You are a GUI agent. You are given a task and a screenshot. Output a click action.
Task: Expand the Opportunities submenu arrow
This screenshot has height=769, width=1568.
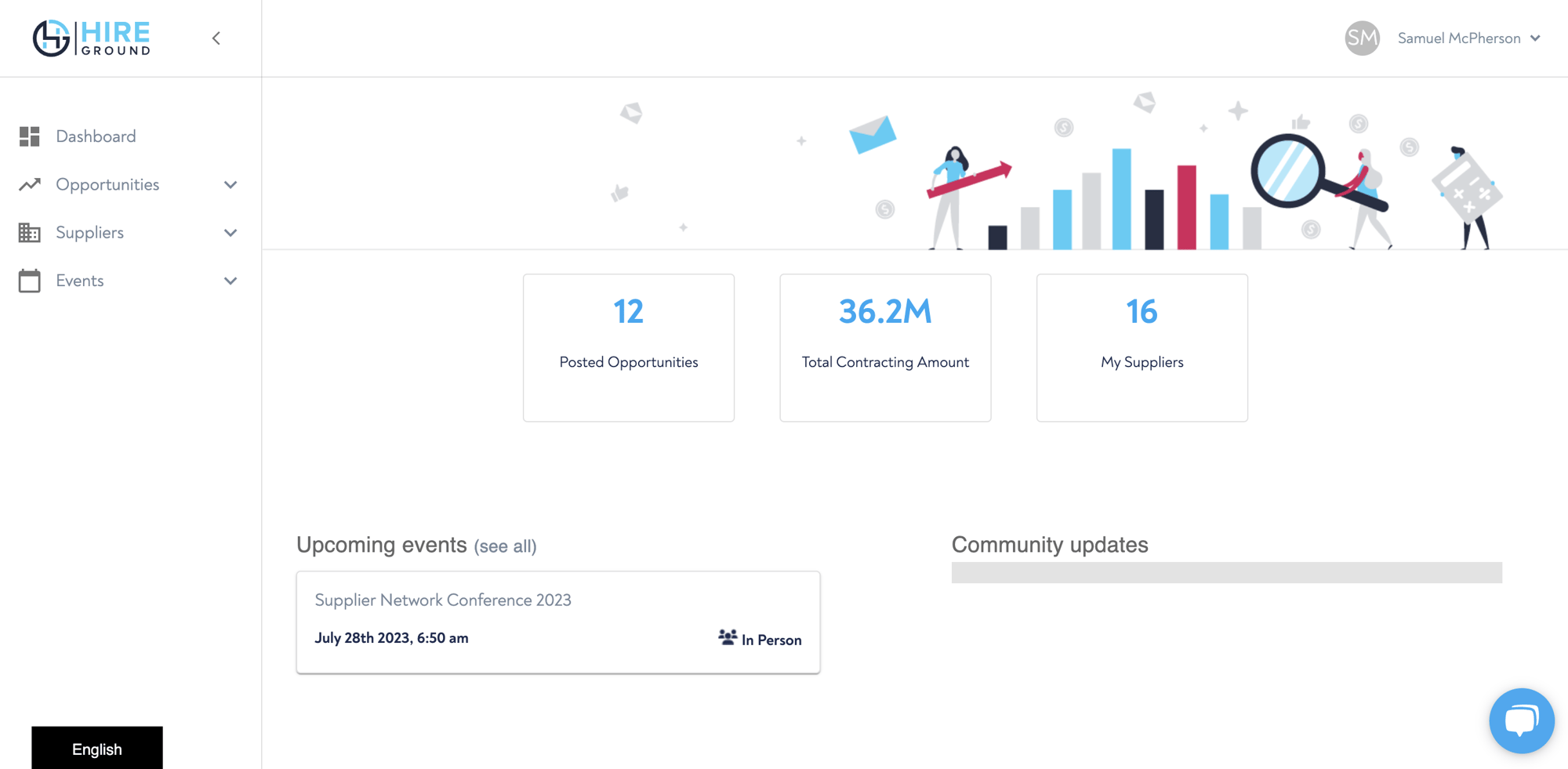point(230,185)
